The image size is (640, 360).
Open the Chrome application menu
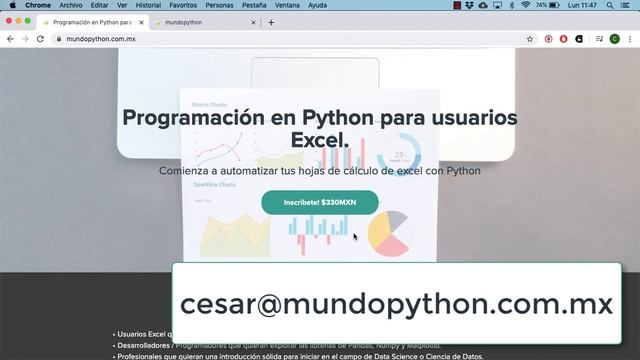38,5
